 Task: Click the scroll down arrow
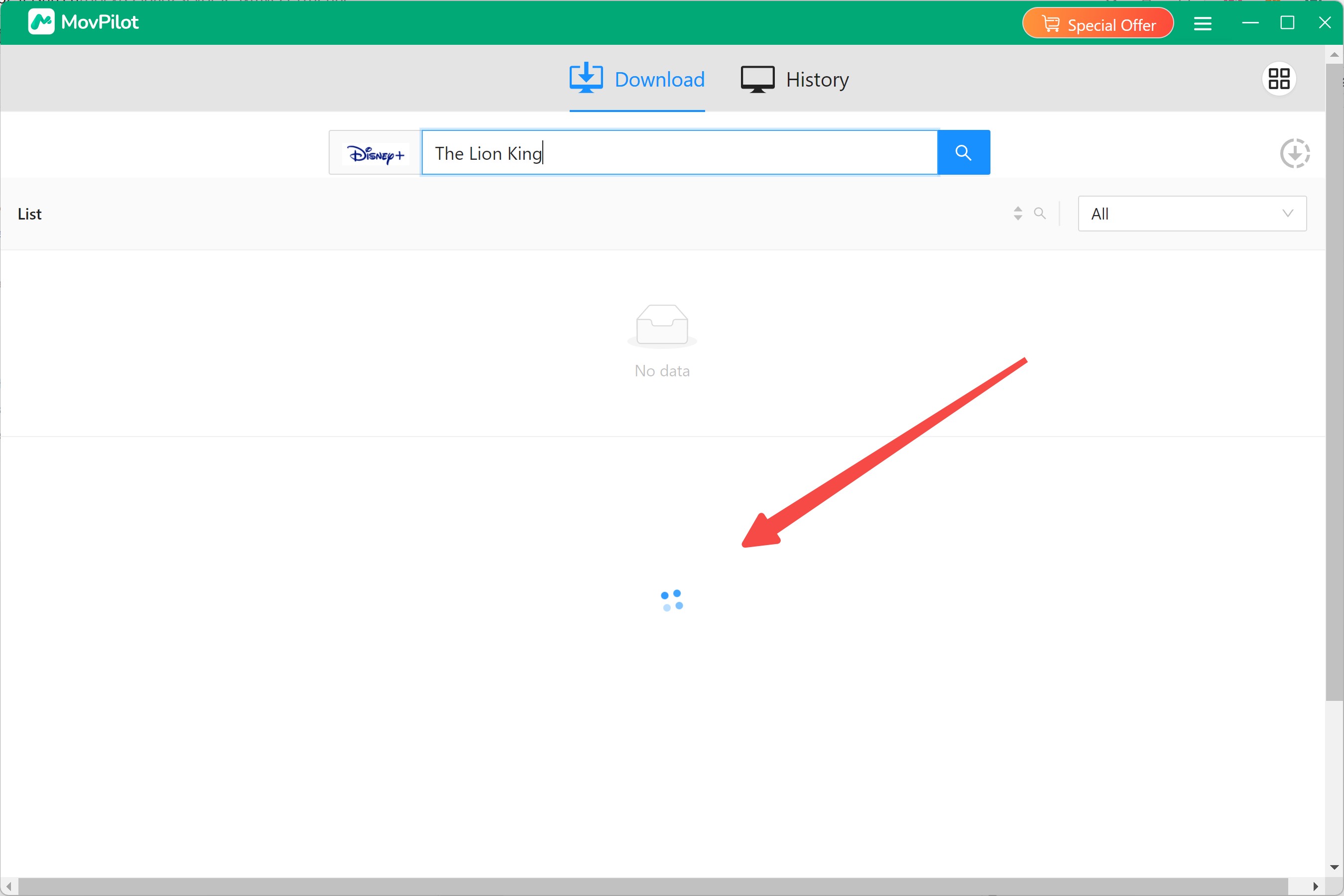tap(1334, 868)
